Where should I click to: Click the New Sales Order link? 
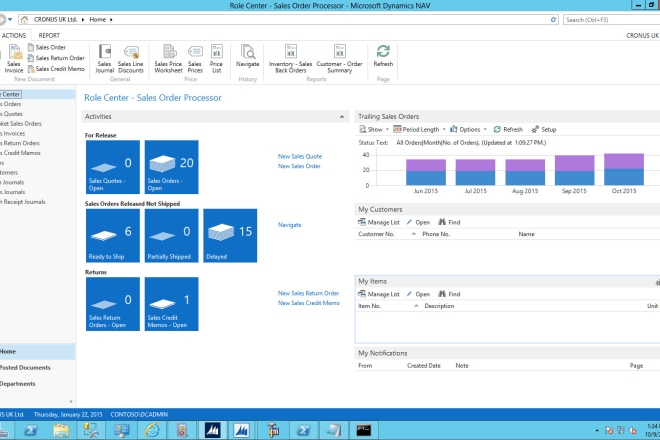(299, 166)
